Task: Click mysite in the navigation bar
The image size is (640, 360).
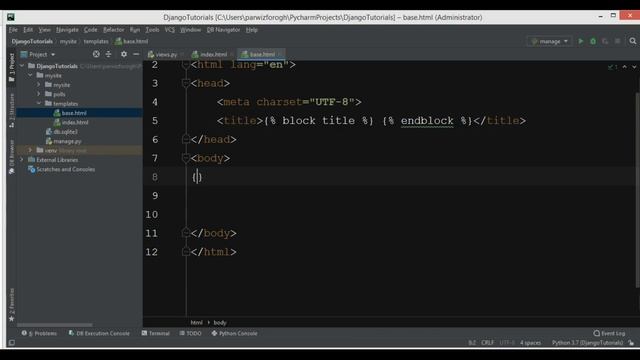Action: pyautogui.click(x=68, y=41)
